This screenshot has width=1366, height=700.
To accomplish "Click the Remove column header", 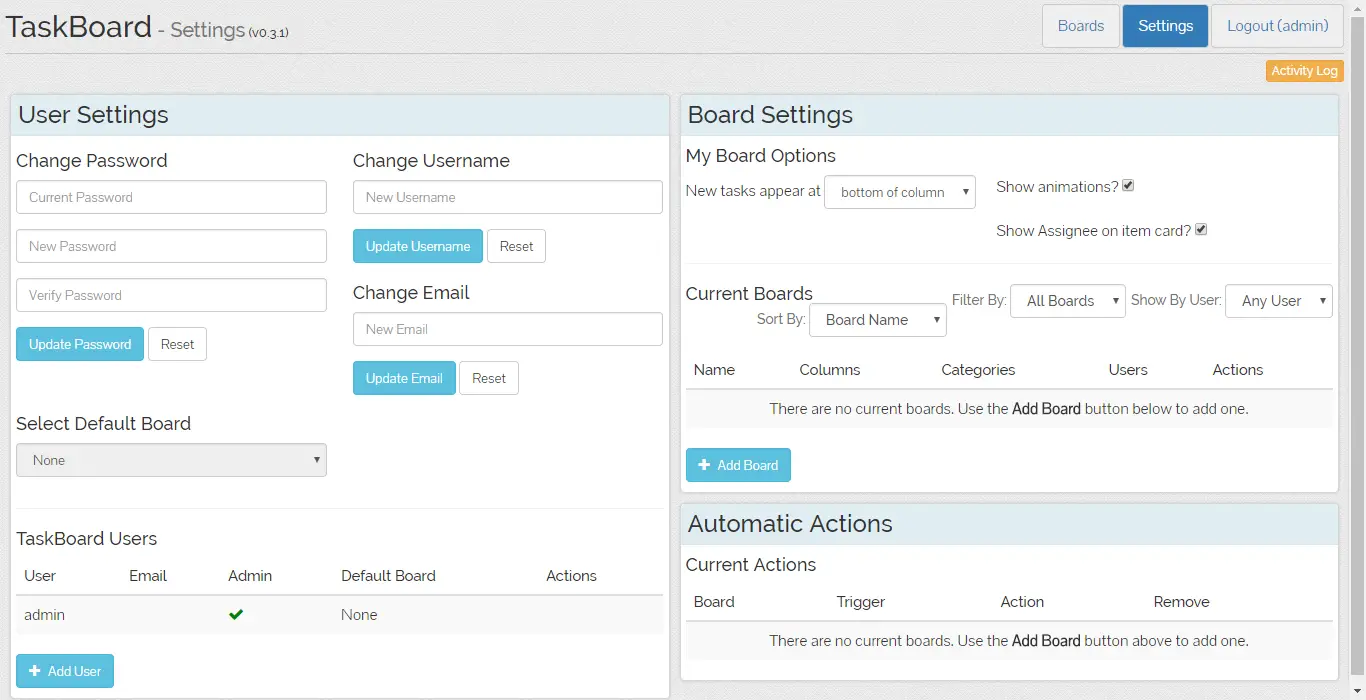I will (x=1181, y=602).
